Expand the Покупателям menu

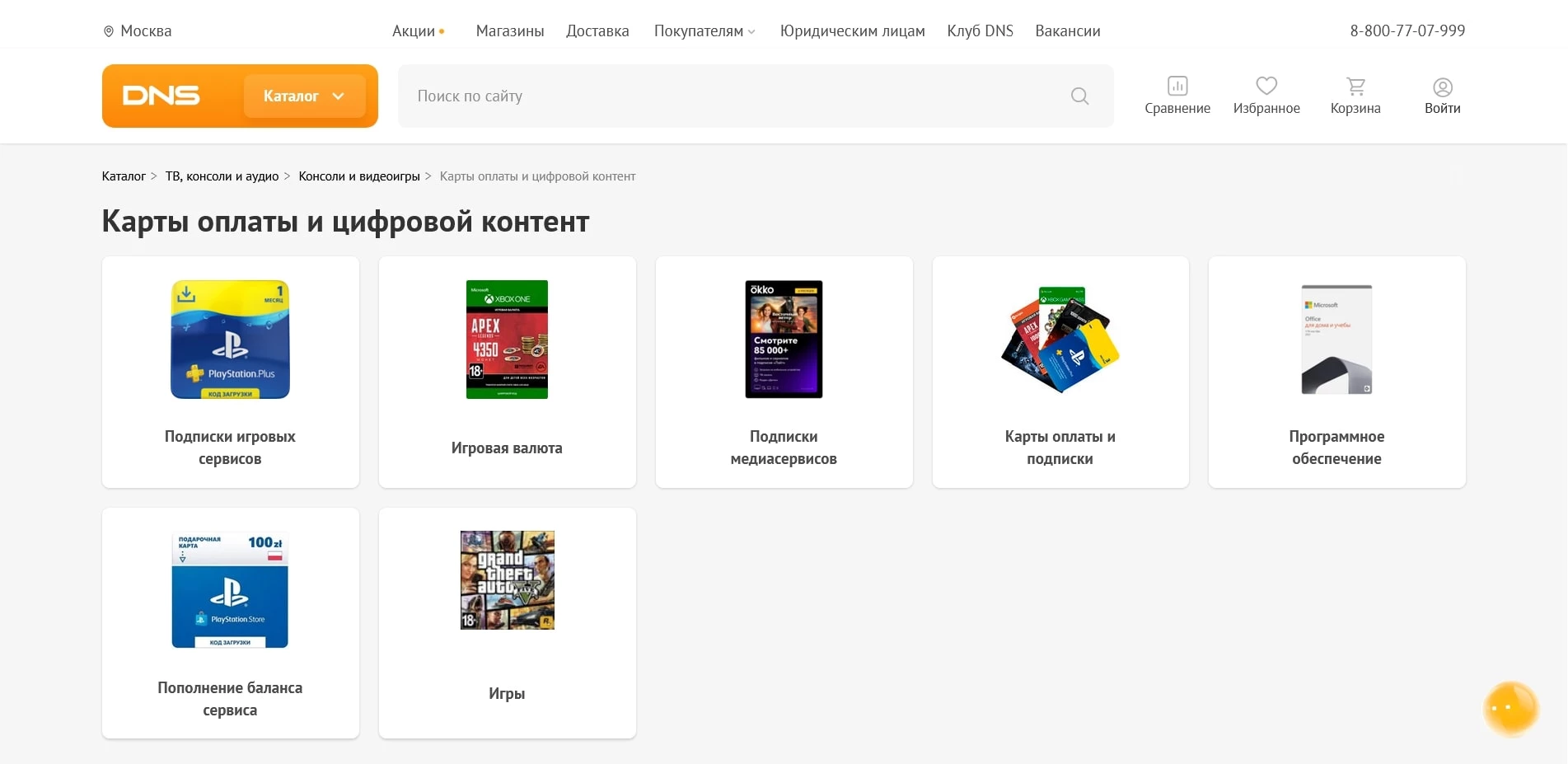tap(704, 31)
